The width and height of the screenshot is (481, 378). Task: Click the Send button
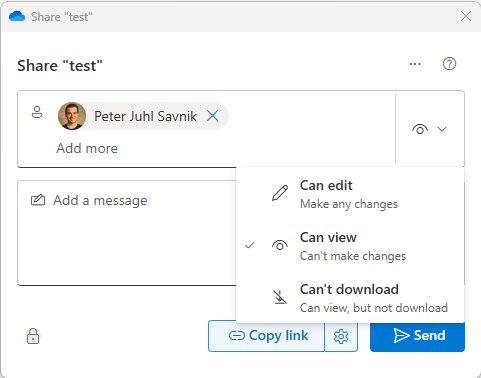coord(417,336)
